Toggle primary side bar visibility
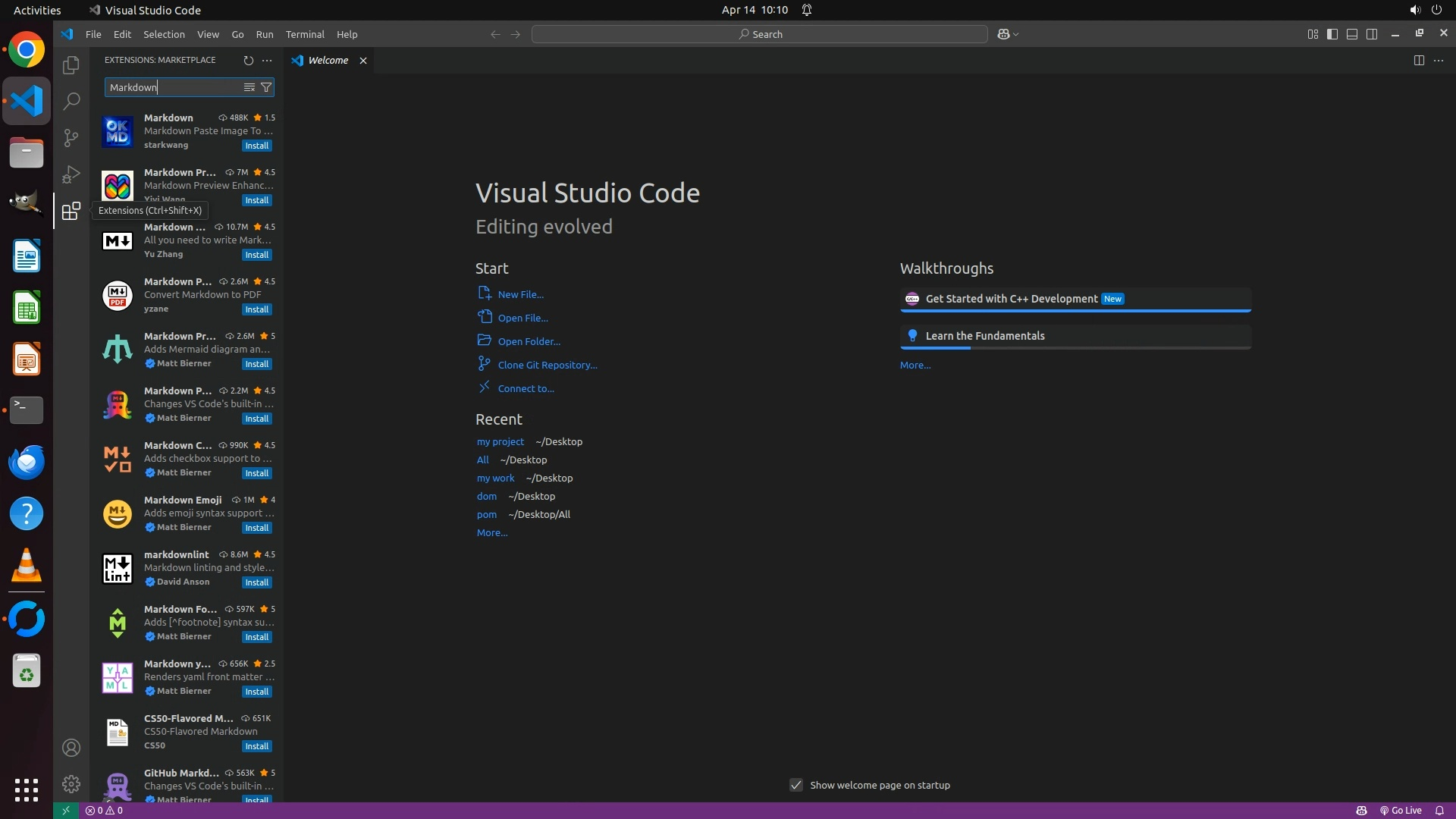 (x=1332, y=34)
